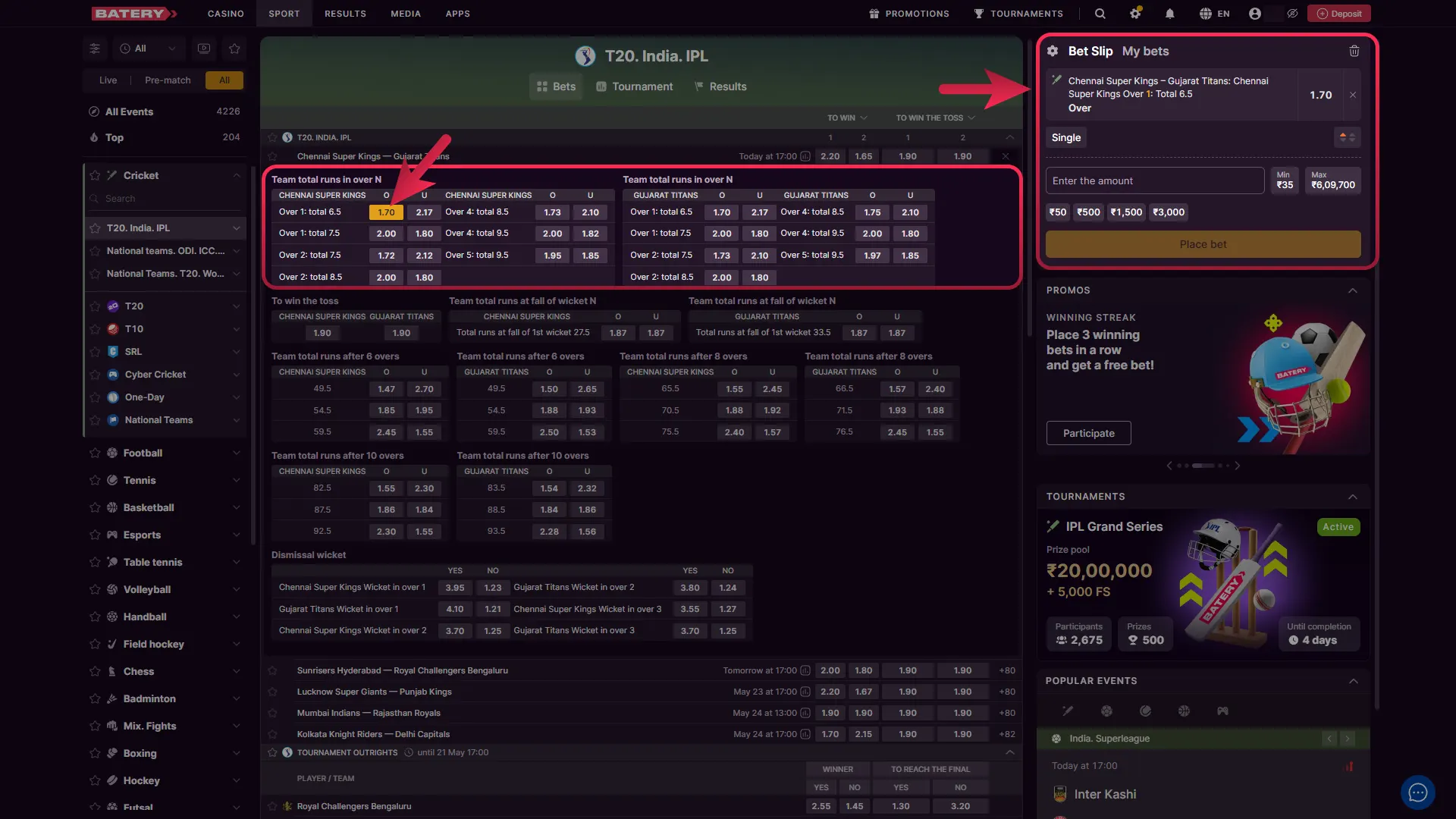
Task: Collapse the TOURNAMENTS panel
Action: pos(1353,497)
